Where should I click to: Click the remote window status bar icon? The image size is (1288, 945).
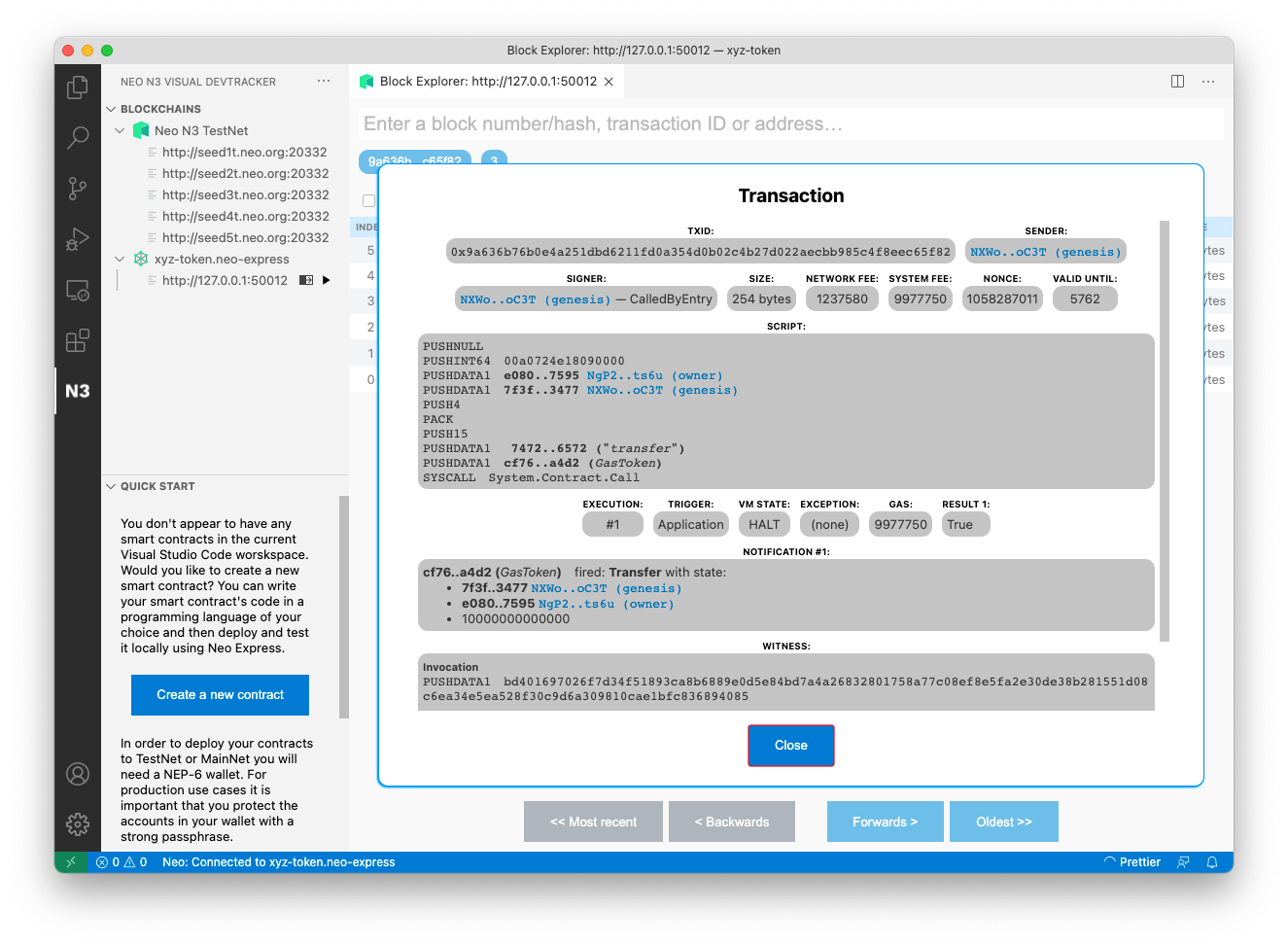click(70, 862)
